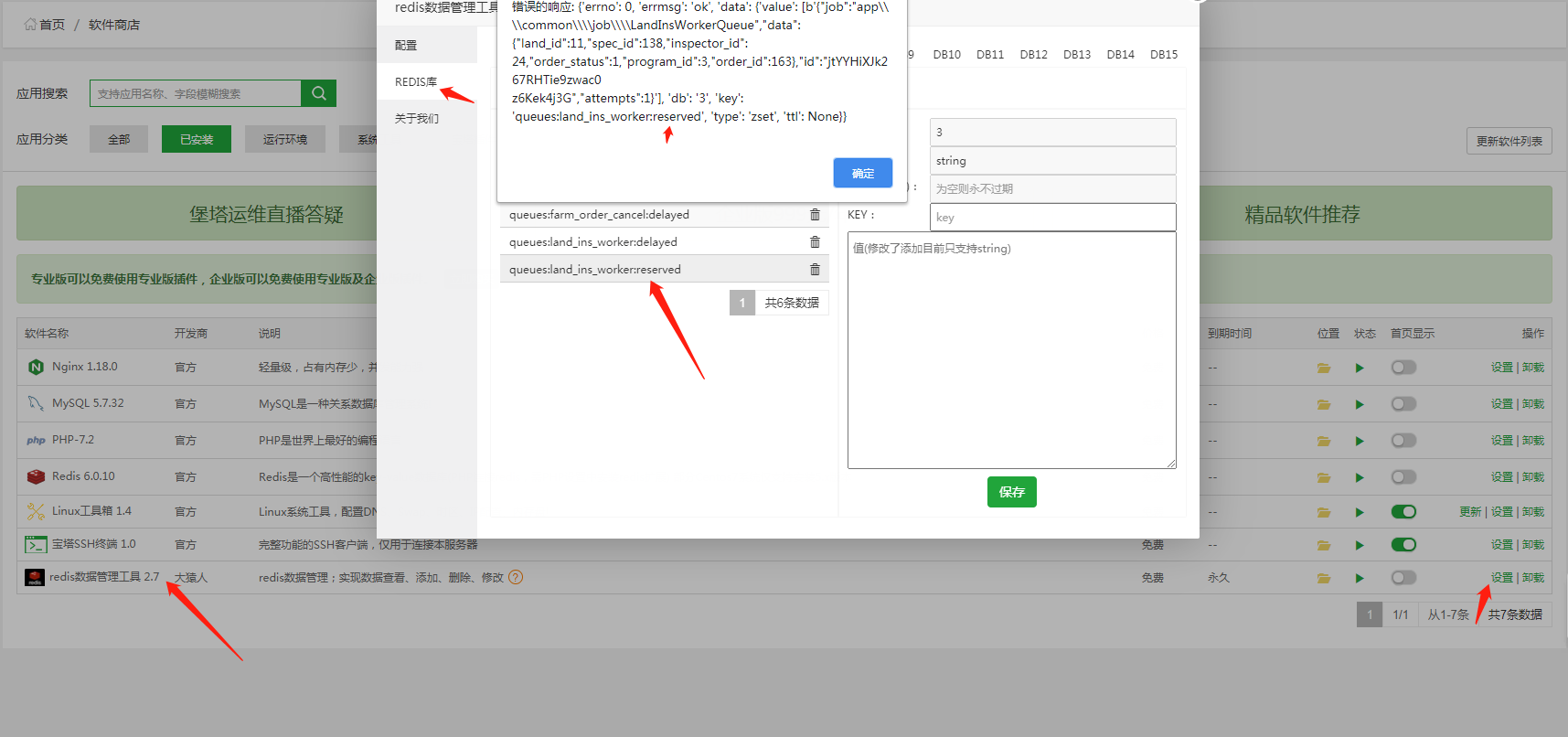Click the Redis 6.0.10 status play icon
The width and height of the screenshot is (1568, 737).
[x=1360, y=477]
